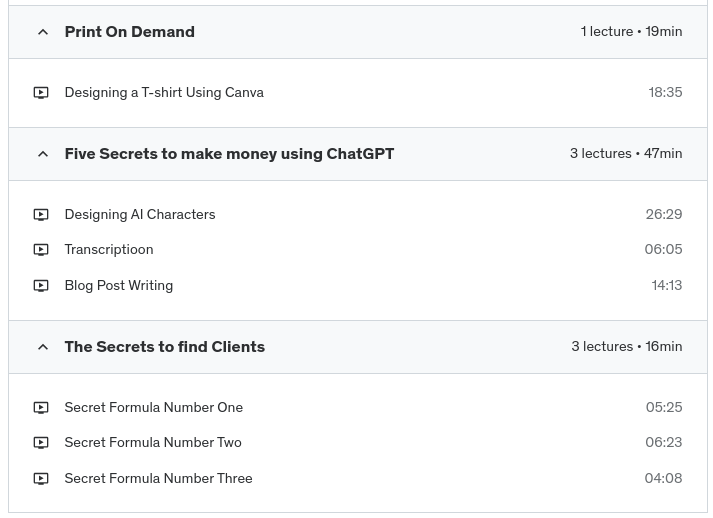The height and width of the screenshot is (518, 713).
Task: Select The Secrets to find Clients heading
Action: click(164, 347)
